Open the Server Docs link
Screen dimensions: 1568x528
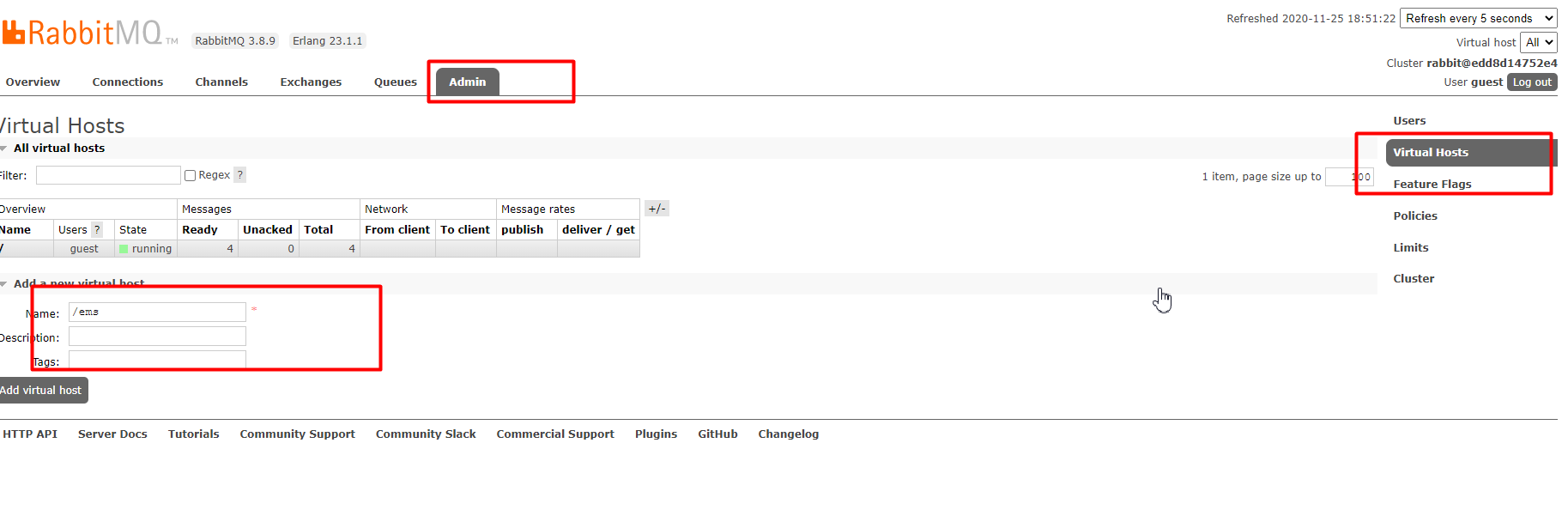pyautogui.click(x=112, y=434)
